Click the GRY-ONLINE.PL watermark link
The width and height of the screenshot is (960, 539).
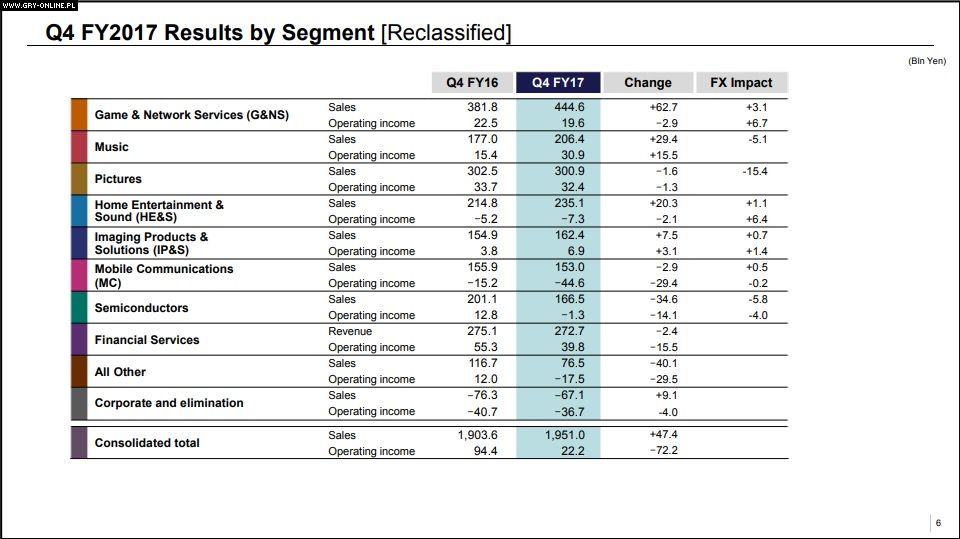(38, 5)
